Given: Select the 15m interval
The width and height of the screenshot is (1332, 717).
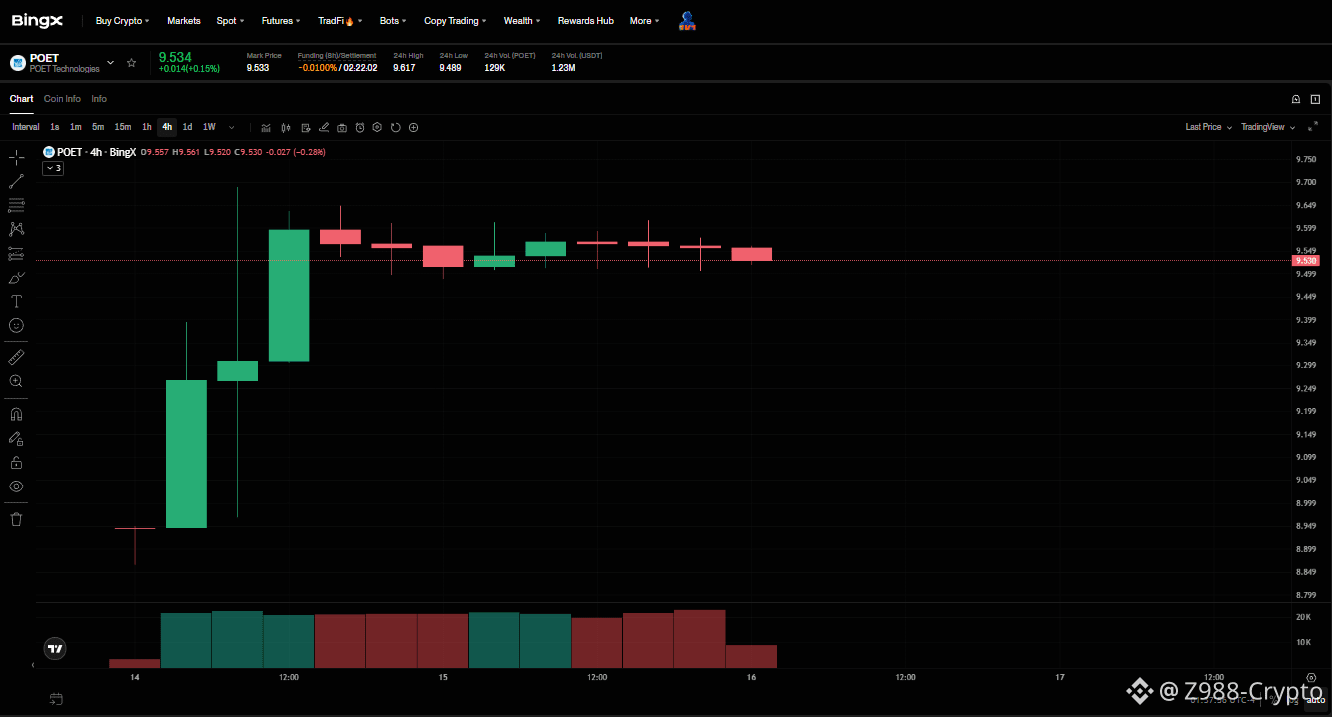Looking at the screenshot, I should tap(122, 127).
